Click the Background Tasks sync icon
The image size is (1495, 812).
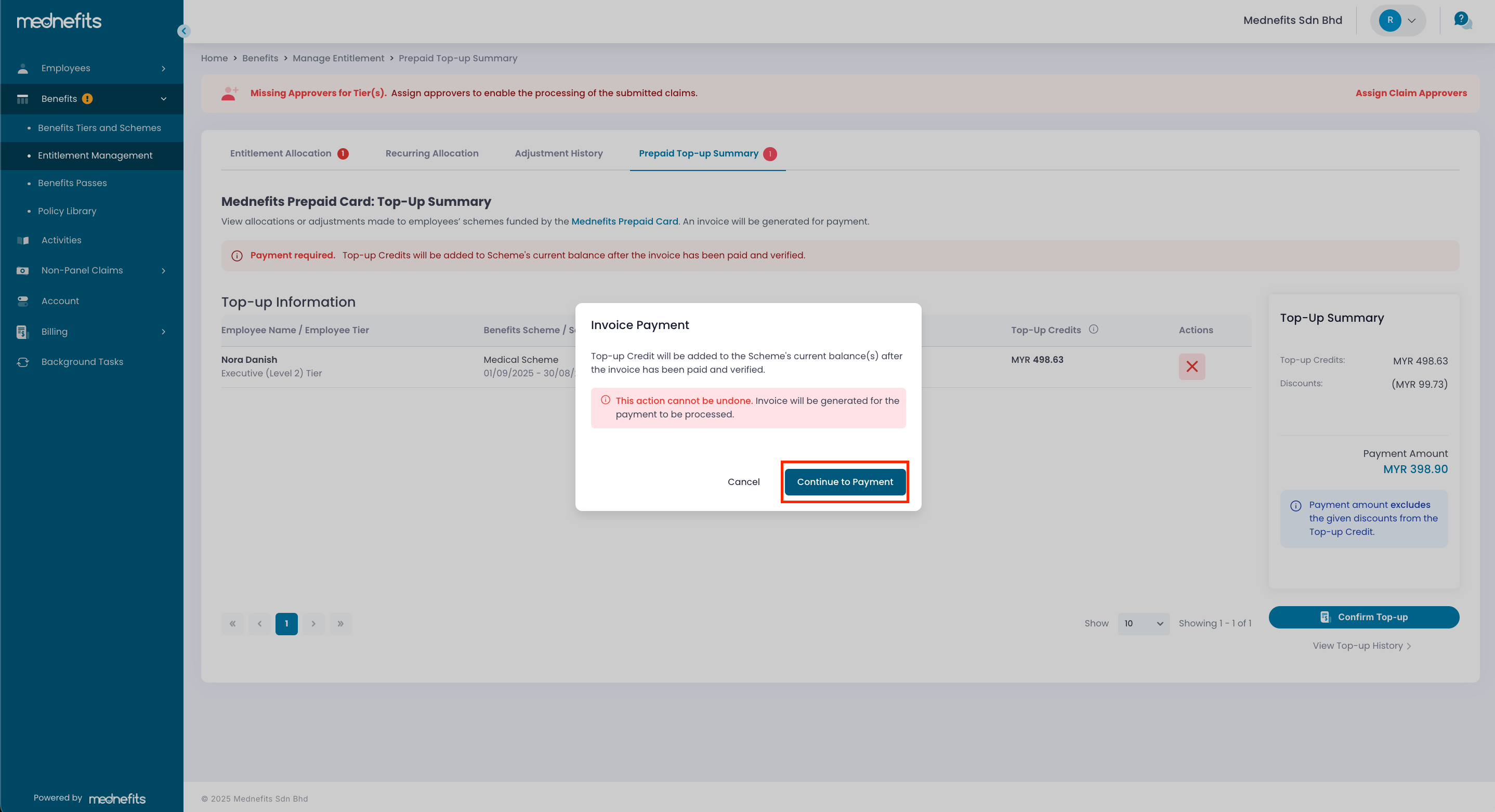point(23,362)
